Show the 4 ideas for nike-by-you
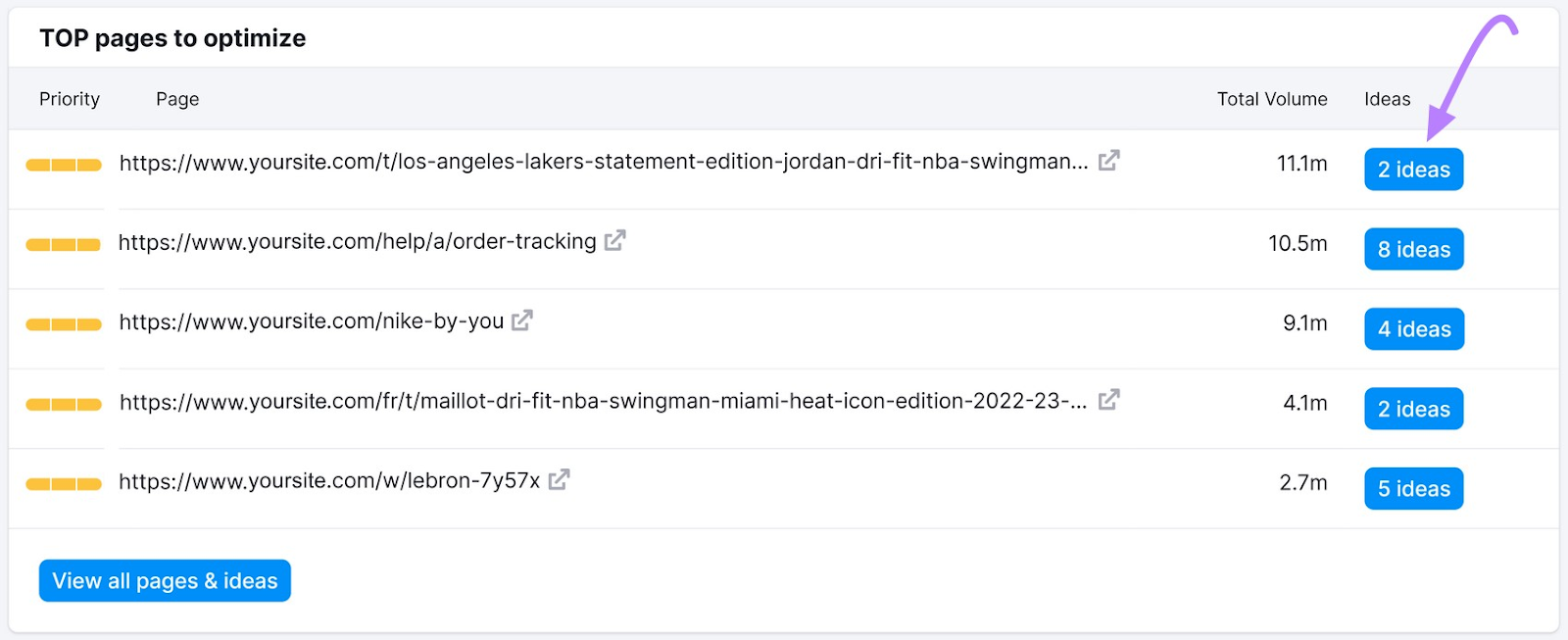This screenshot has height=640, width=1568. coord(1412,328)
